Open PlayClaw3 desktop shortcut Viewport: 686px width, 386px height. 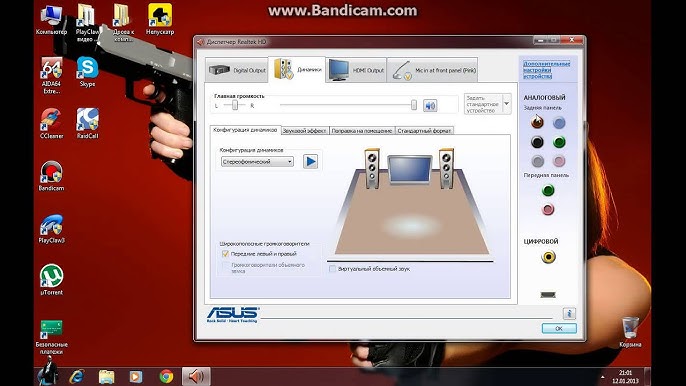pyautogui.click(x=51, y=228)
